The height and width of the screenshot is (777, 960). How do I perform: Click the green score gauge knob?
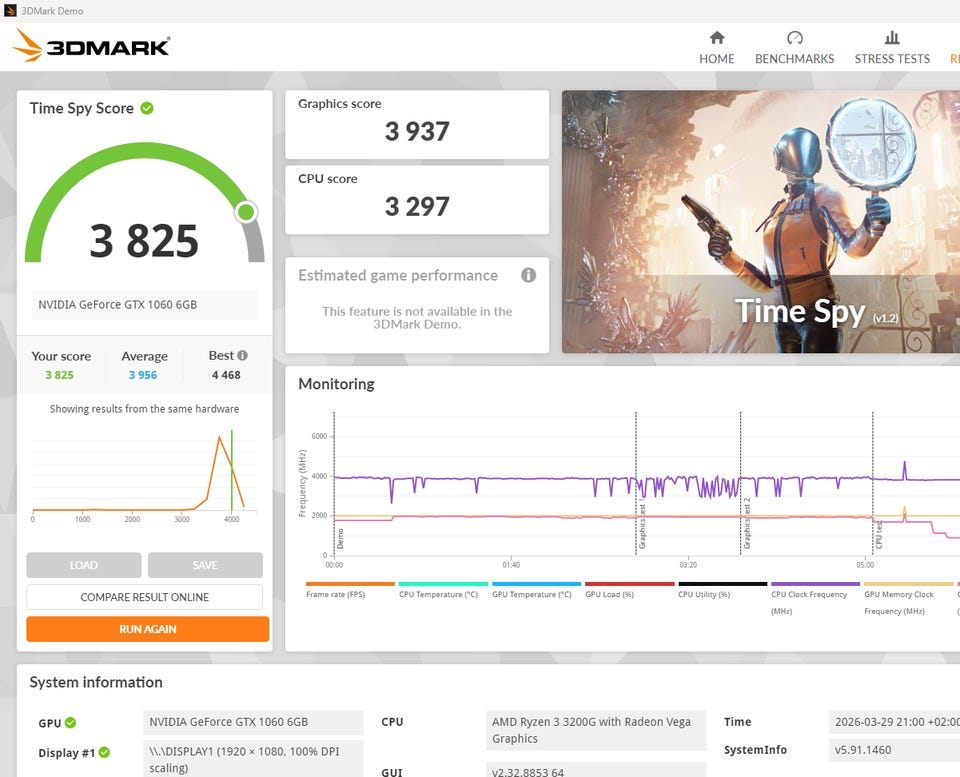pyautogui.click(x=246, y=212)
